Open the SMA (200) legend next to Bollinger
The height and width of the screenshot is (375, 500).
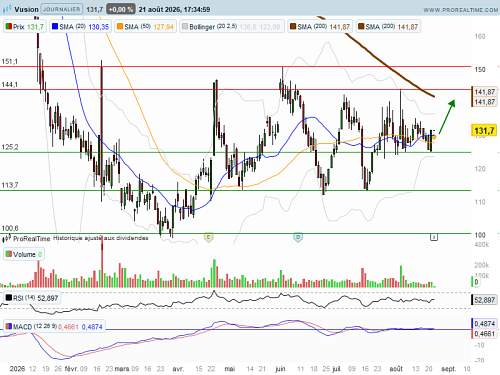coord(320,27)
